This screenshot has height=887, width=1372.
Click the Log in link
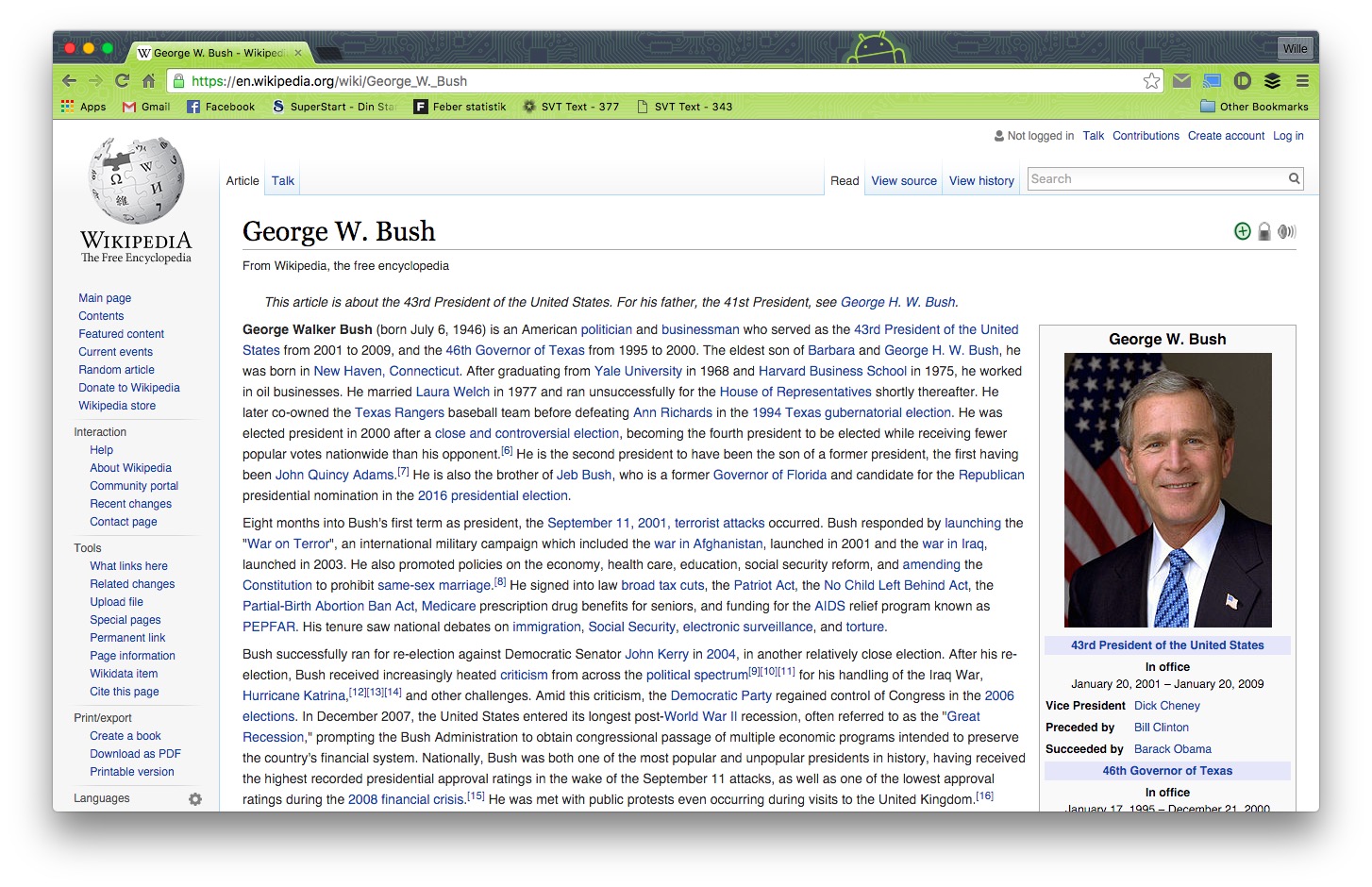point(1288,136)
